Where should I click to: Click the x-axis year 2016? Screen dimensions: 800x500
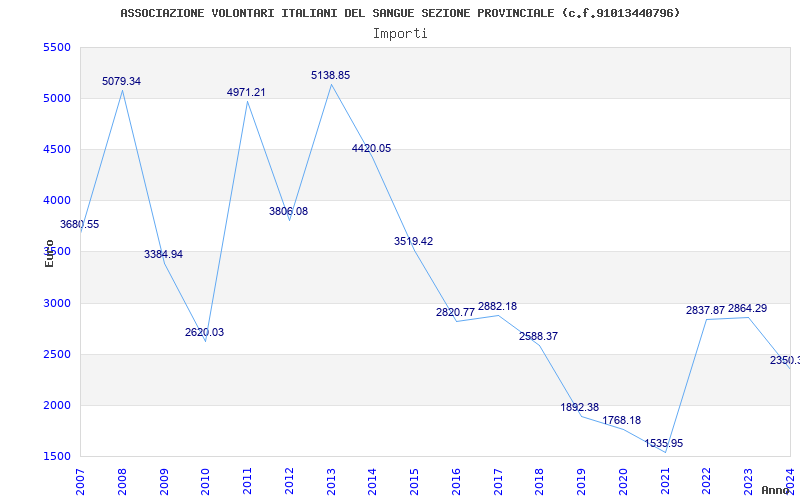pos(456,482)
